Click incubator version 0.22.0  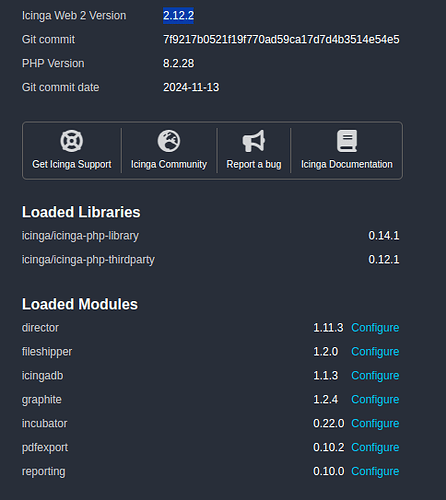pos(329,424)
